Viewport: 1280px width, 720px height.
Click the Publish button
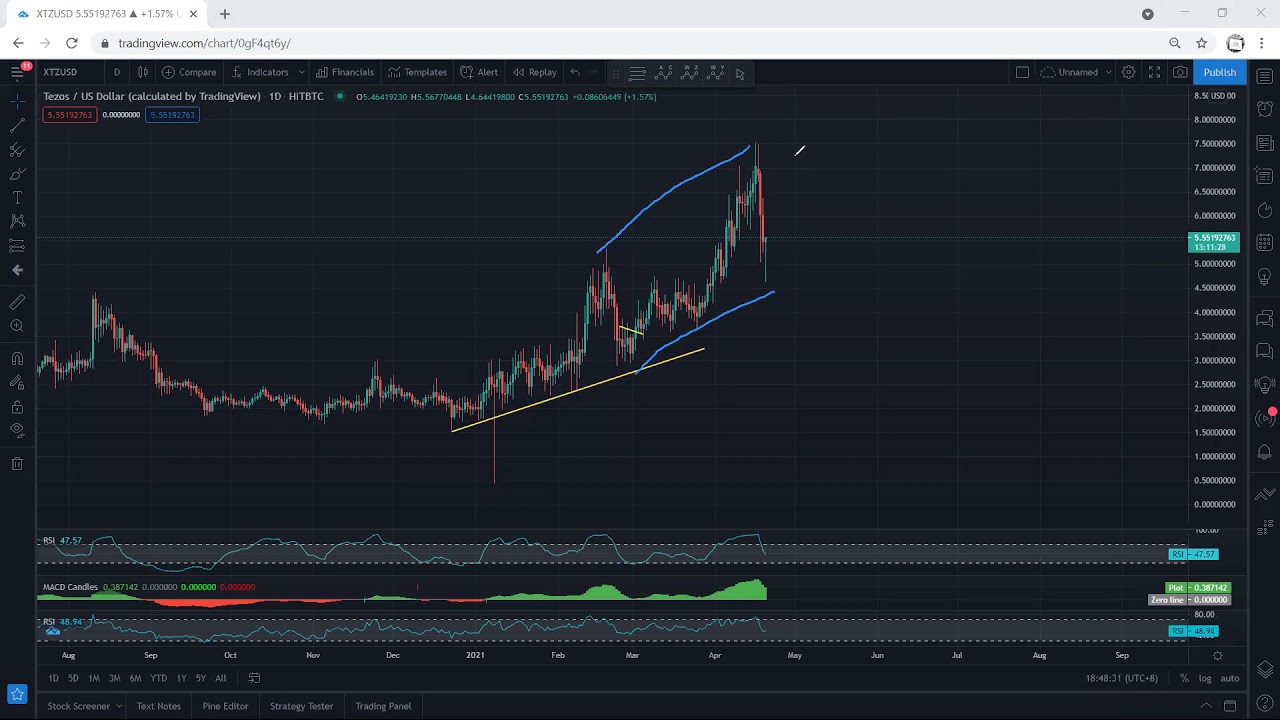point(1219,72)
